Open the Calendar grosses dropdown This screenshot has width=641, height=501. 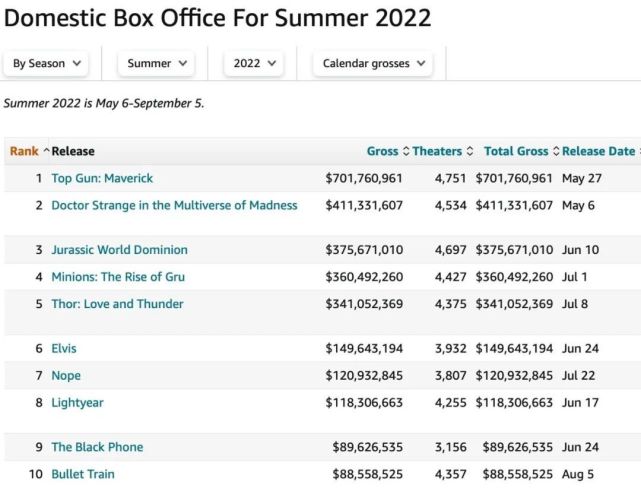375,63
